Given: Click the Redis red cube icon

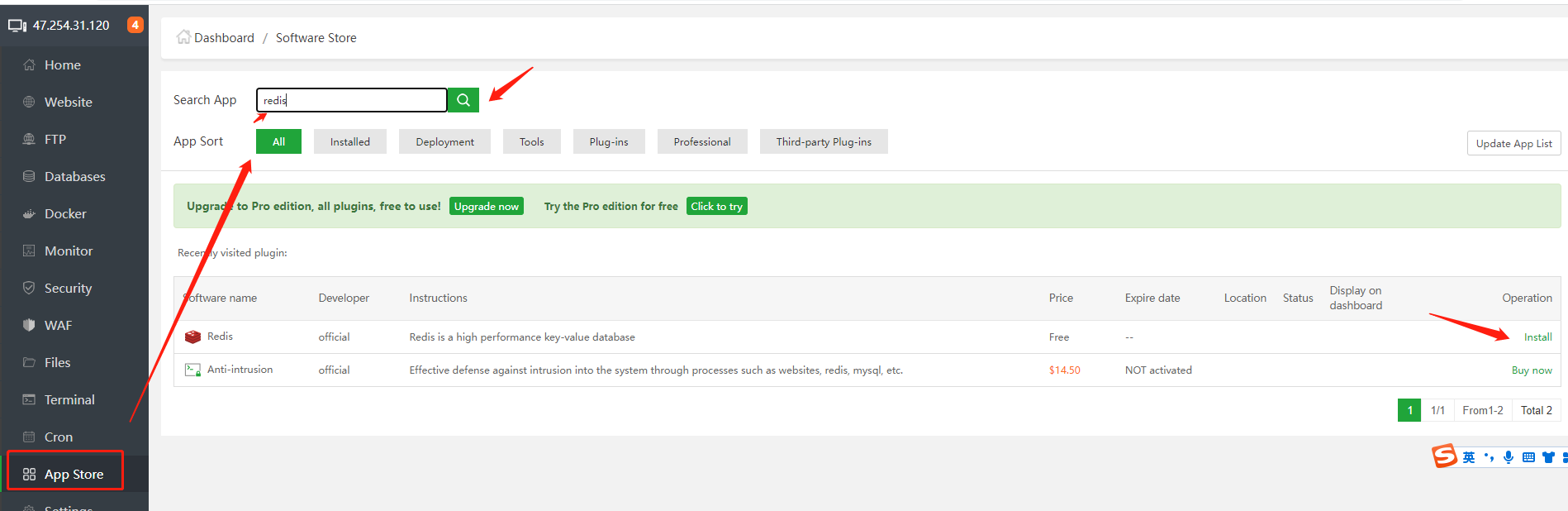Looking at the screenshot, I should point(192,337).
